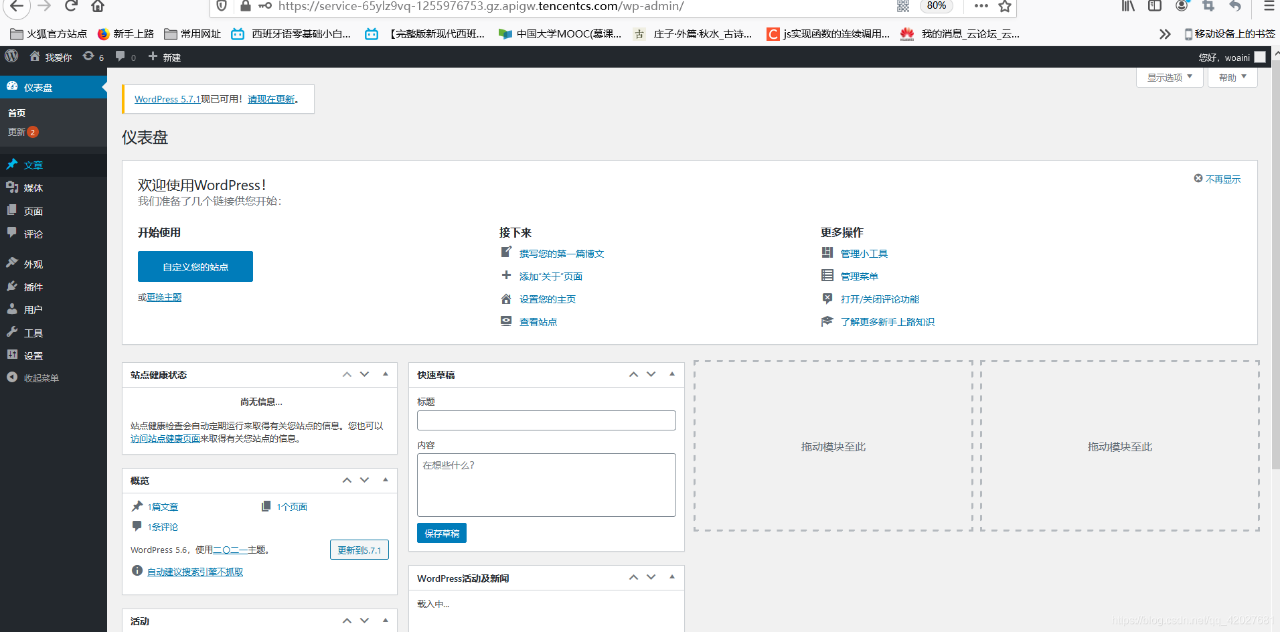Click the 自动建议搜索引擎不抓取 link
Image resolution: width=1280 pixels, height=632 pixels.
click(x=195, y=572)
